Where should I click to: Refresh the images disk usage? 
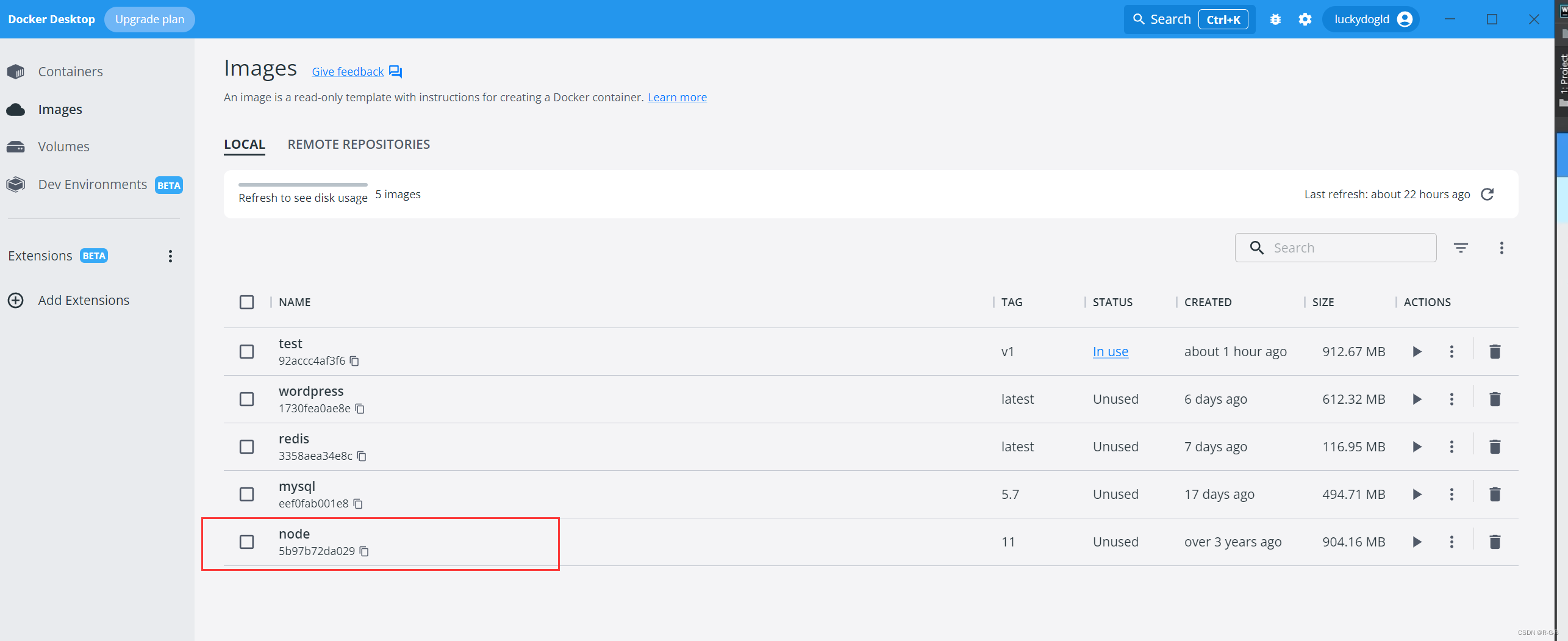1487,194
